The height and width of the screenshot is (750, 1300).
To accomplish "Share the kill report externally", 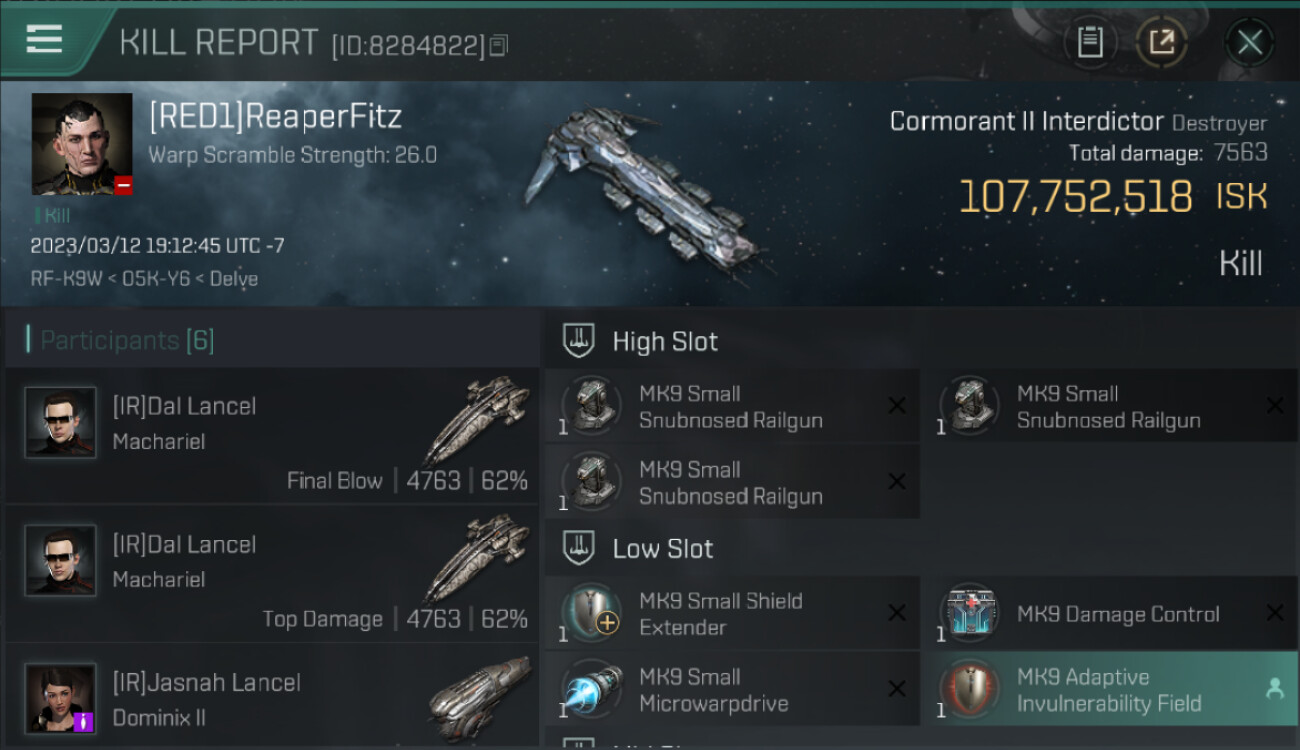I will [1161, 42].
